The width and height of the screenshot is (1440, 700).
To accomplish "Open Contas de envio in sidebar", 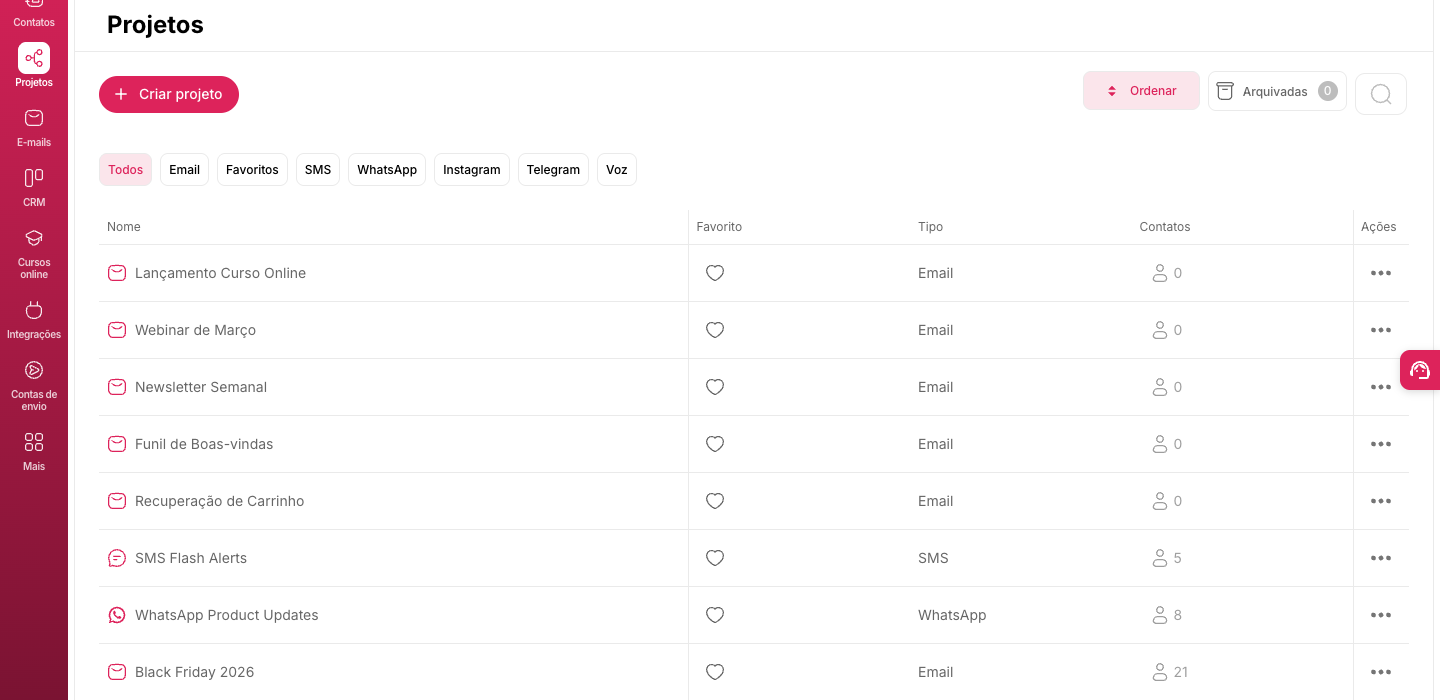I will [x=34, y=385].
